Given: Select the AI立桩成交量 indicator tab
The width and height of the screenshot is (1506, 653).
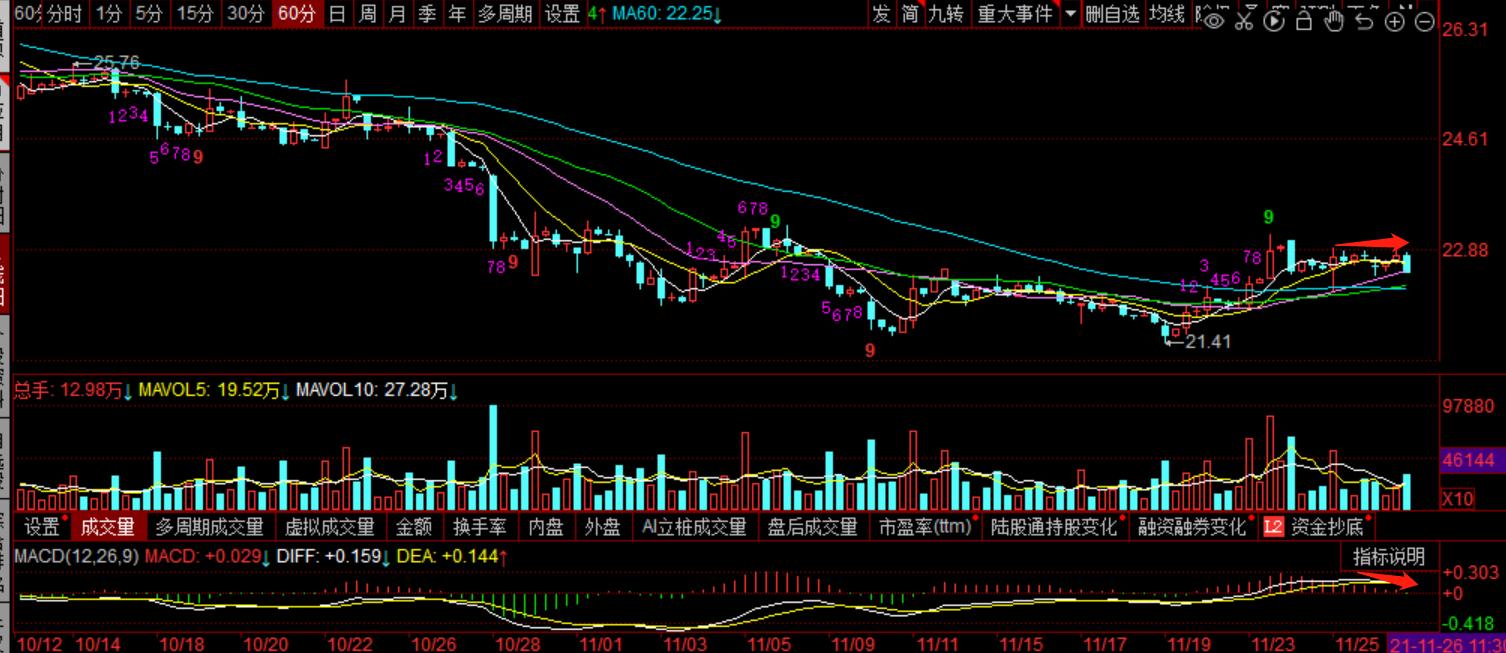Looking at the screenshot, I should 695,527.
